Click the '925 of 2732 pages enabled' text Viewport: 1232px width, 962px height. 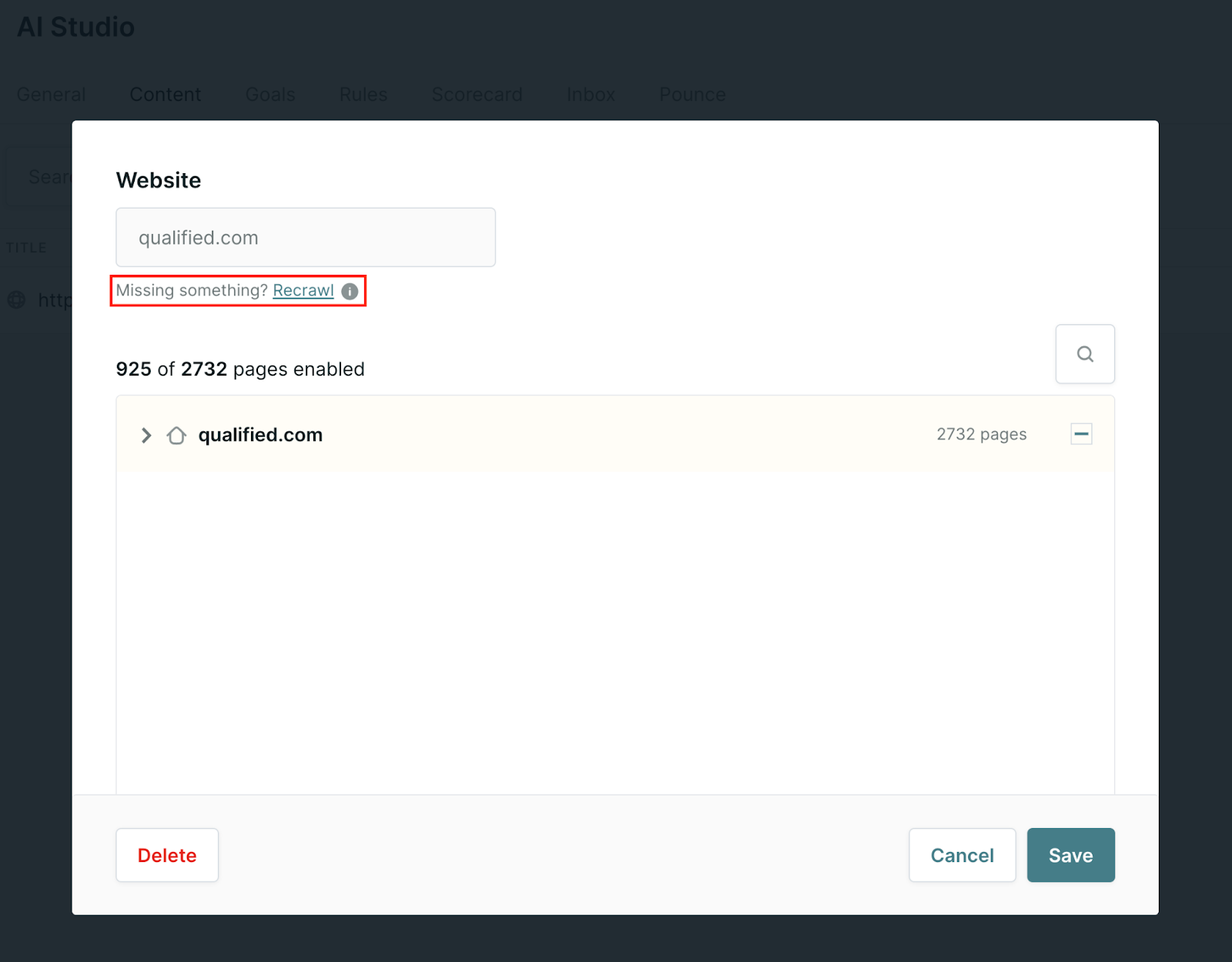(x=240, y=369)
